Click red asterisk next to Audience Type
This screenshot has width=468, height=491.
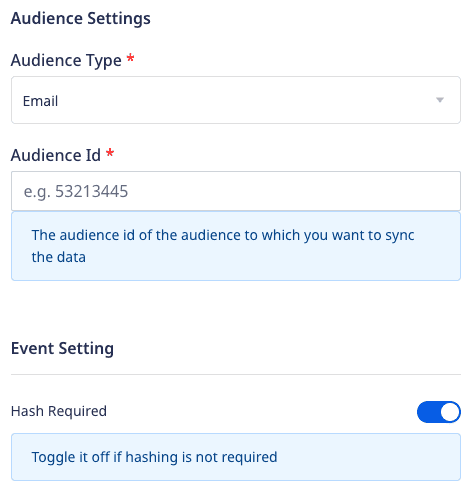130,58
